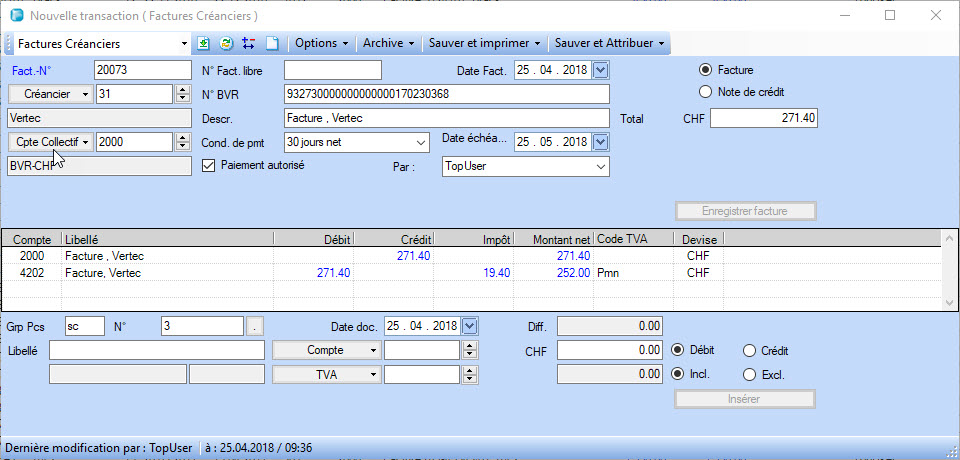Open the Factures Créanciers transaction type dropdown
This screenshot has height=460, width=960.
coord(184,43)
